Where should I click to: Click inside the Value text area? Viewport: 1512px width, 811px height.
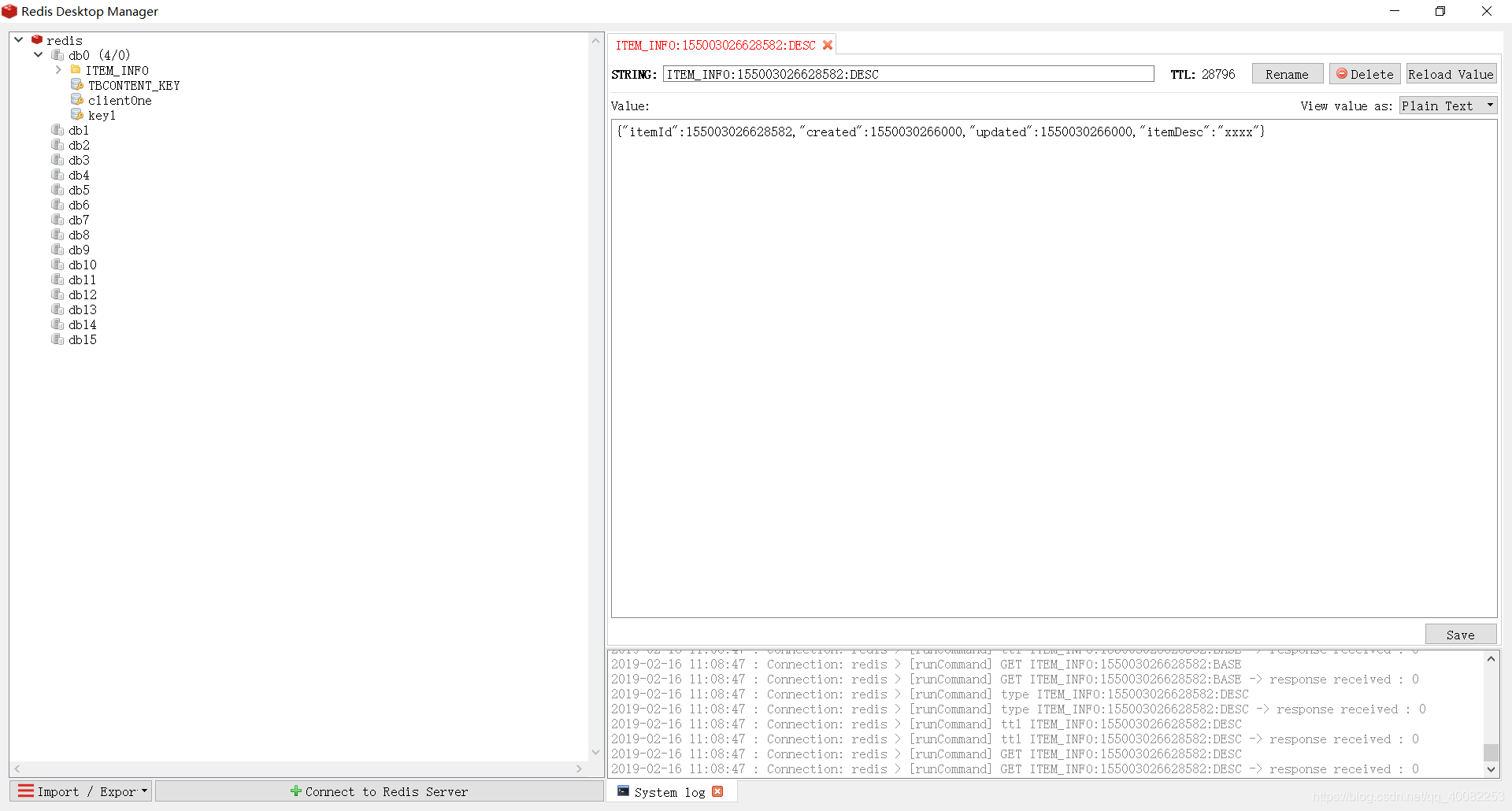[1054, 368]
